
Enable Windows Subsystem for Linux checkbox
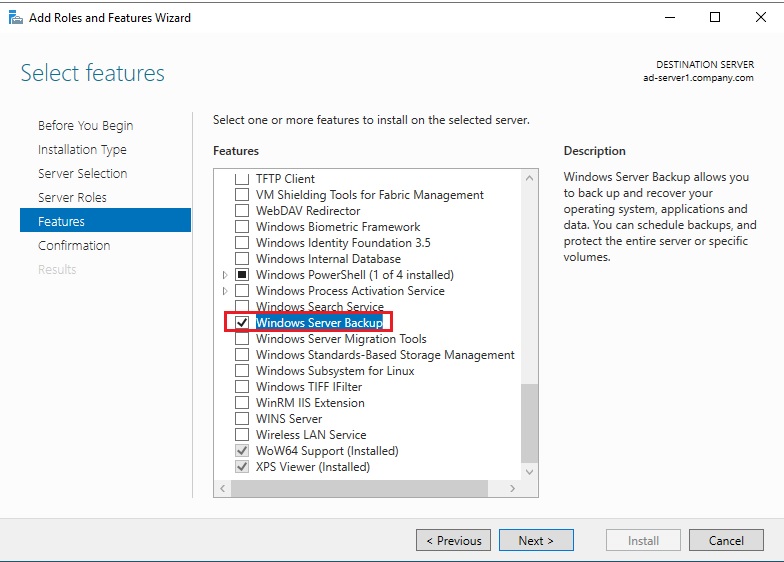pyautogui.click(x=241, y=371)
